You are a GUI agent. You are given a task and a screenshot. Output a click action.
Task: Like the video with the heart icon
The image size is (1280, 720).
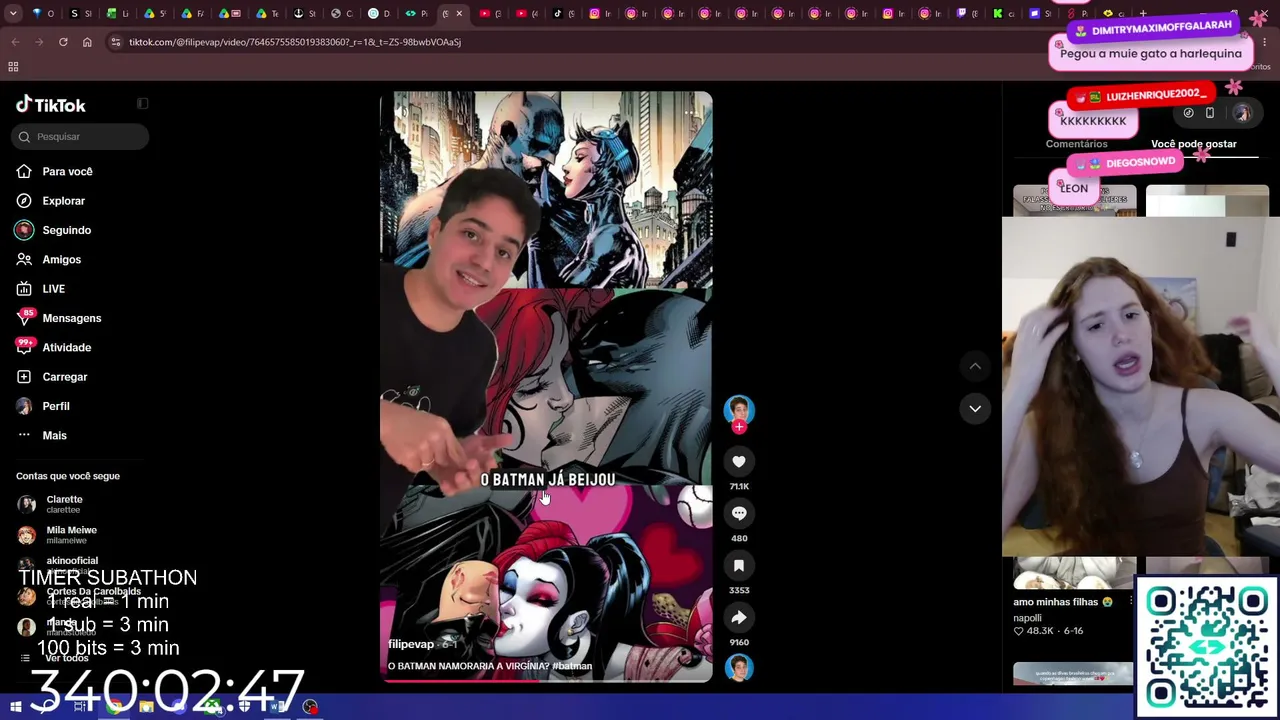pos(739,461)
